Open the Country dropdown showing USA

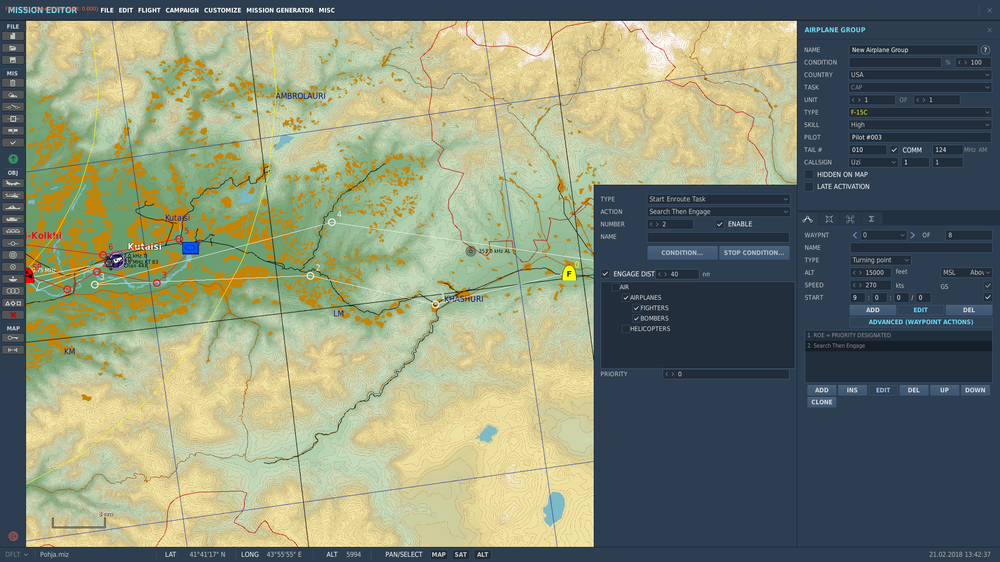coord(920,74)
